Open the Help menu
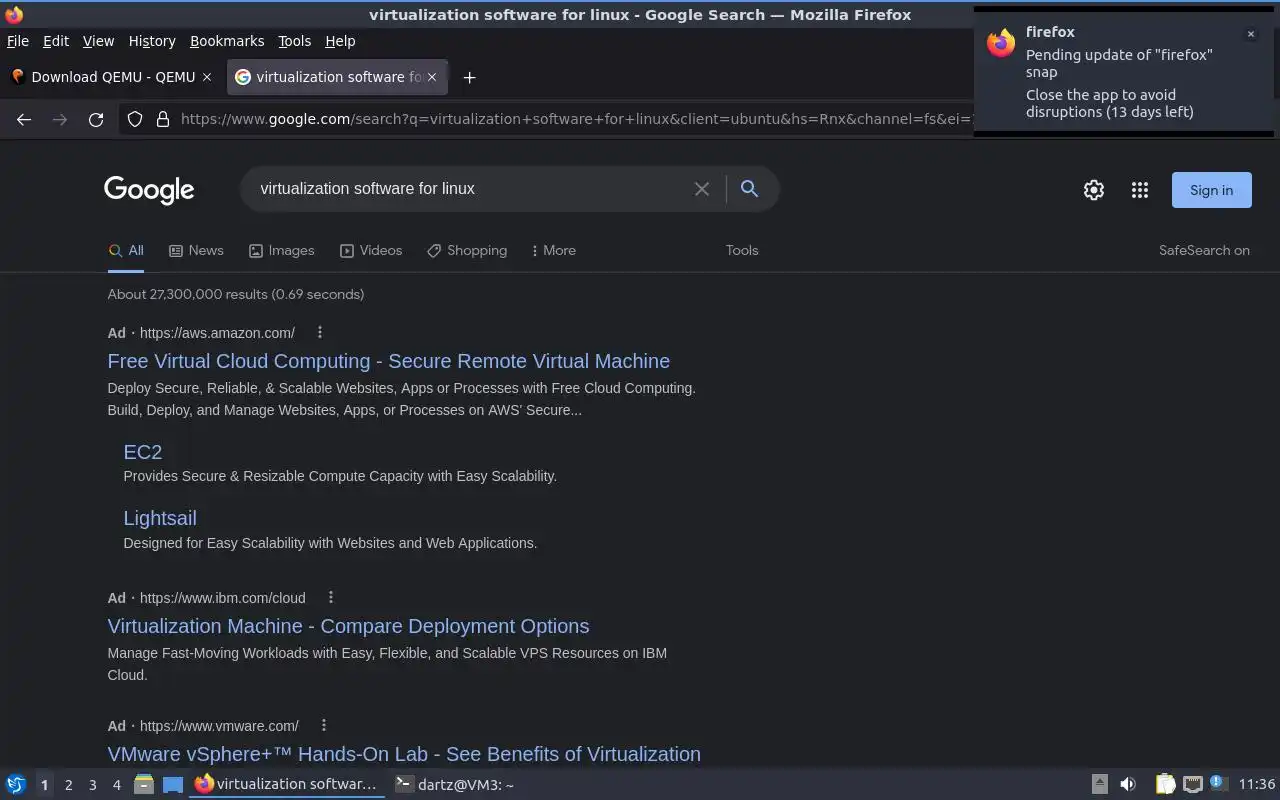 [x=340, y=41]
